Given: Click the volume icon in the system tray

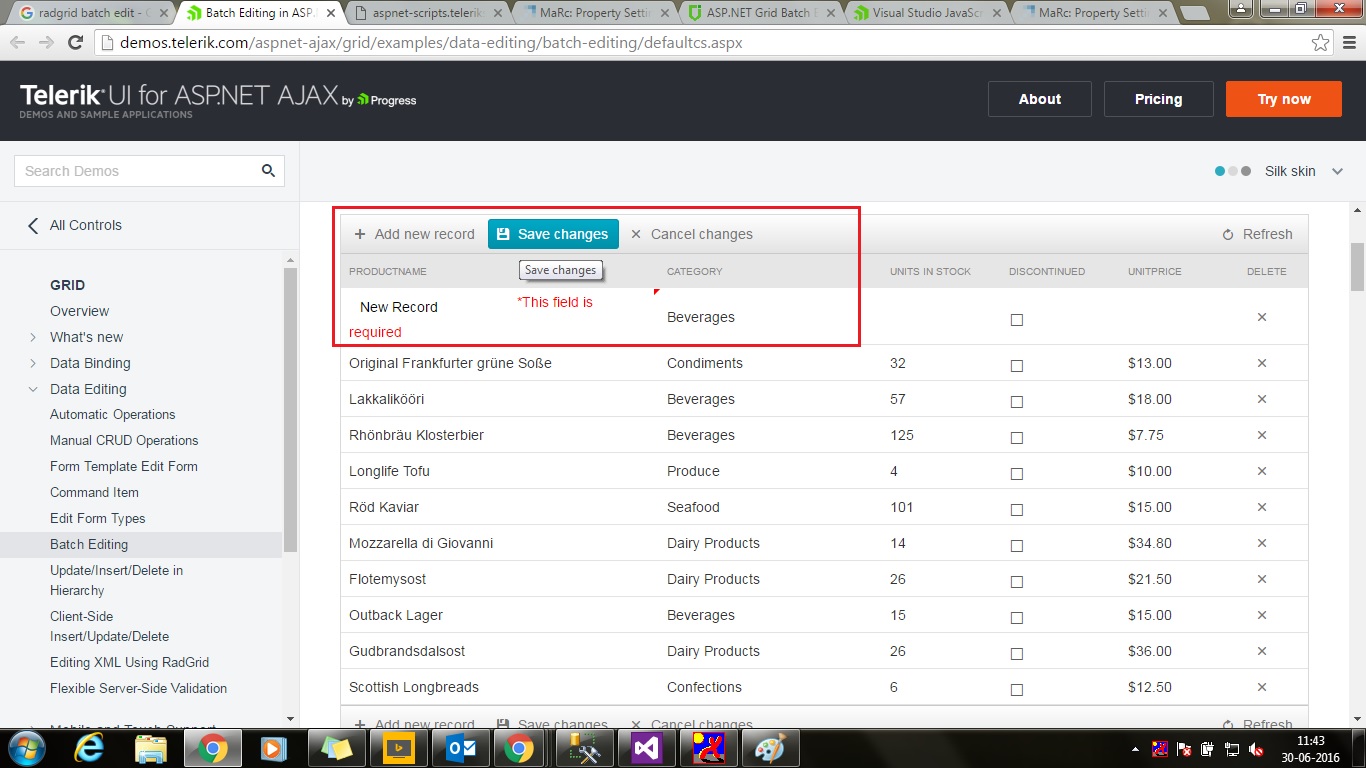Looking at the screenshot, I should [1255, 749].
